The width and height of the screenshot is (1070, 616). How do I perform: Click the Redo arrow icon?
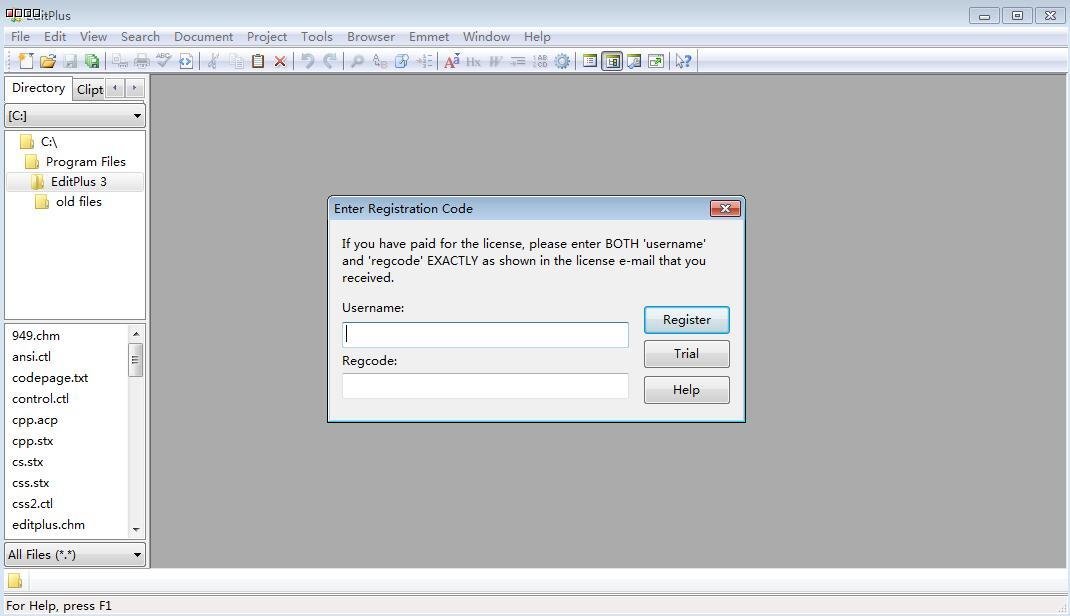click(330, 61)
